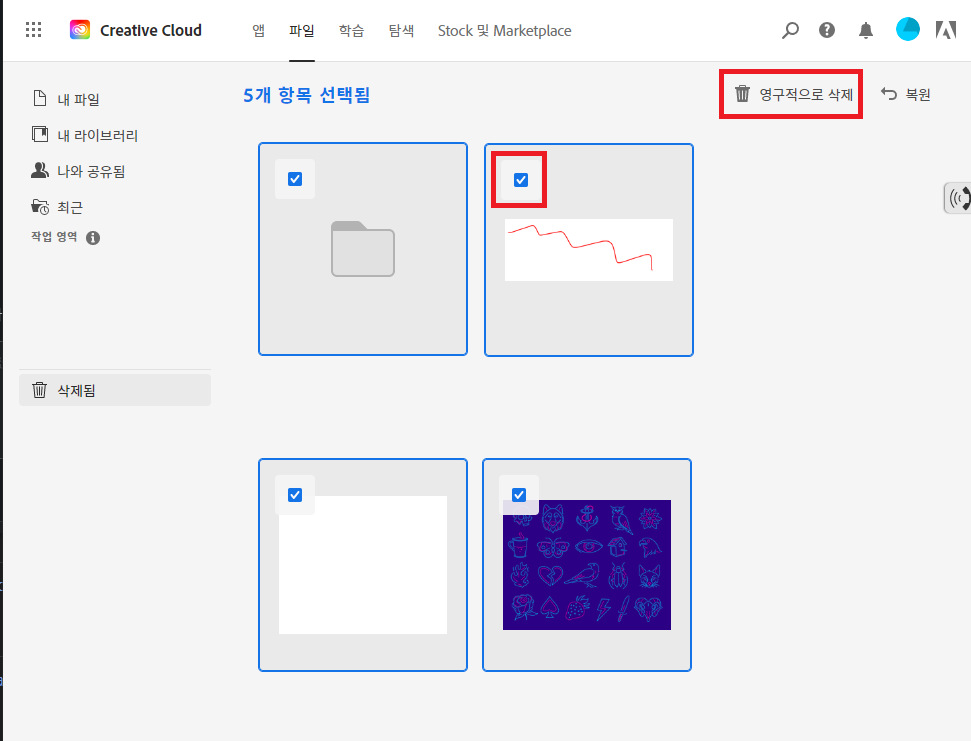Open the Adobe apps grid menu
971x741 pixels.
click(33, 29)
